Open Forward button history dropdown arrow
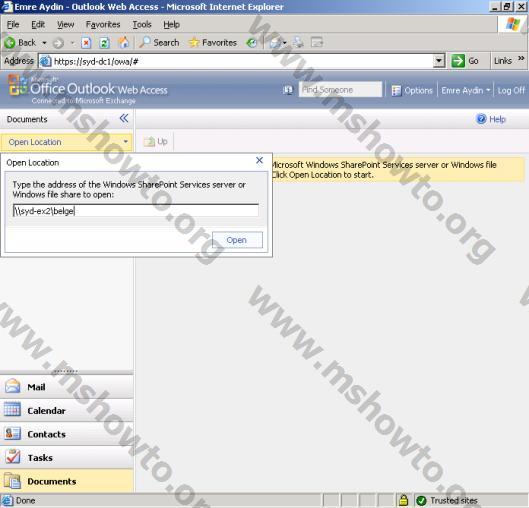Screen dimensions: 529x508 coord(72,43)
